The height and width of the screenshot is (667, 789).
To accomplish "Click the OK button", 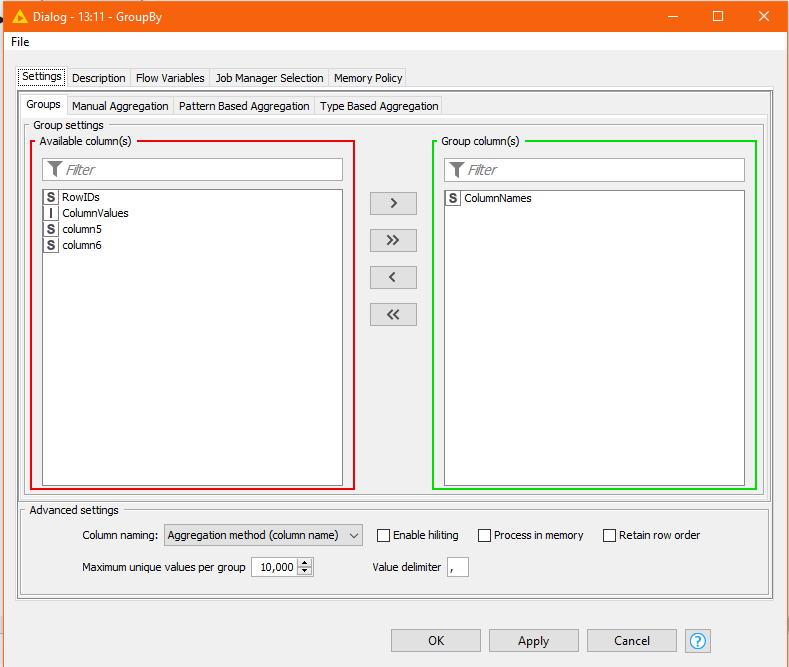I will 436,641.
